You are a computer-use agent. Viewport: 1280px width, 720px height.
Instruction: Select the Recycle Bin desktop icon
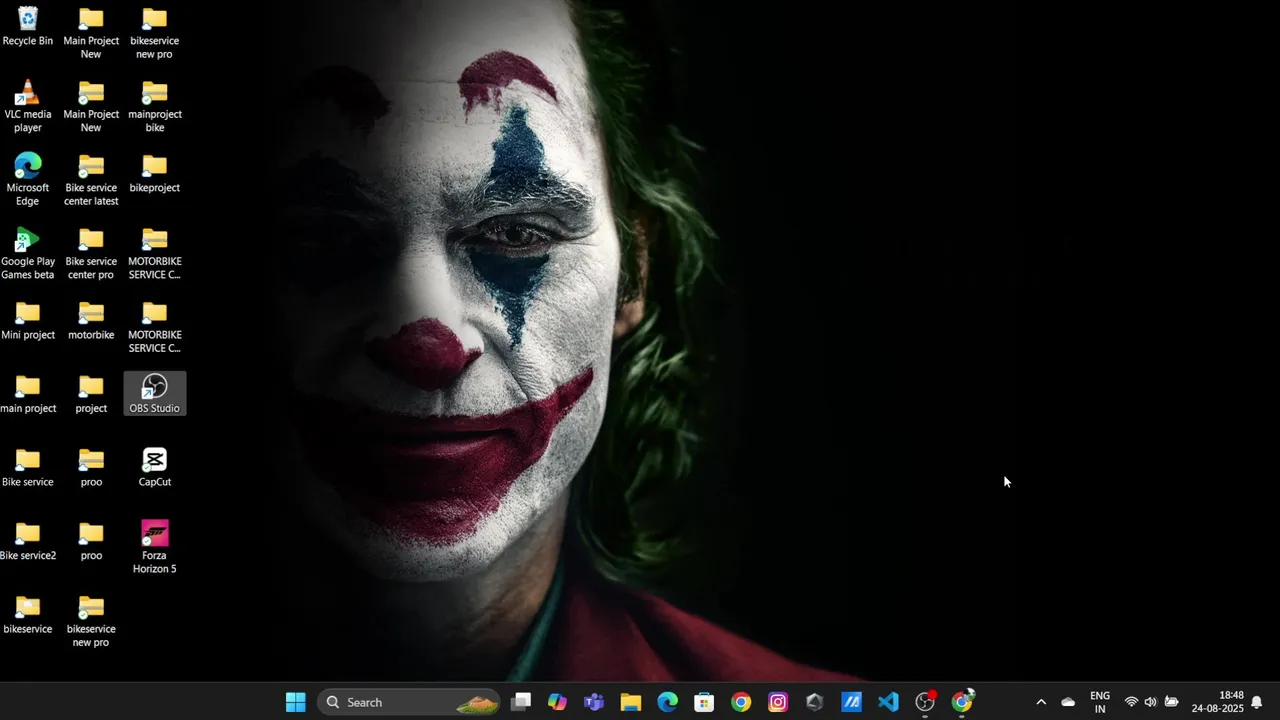(28, 27)
